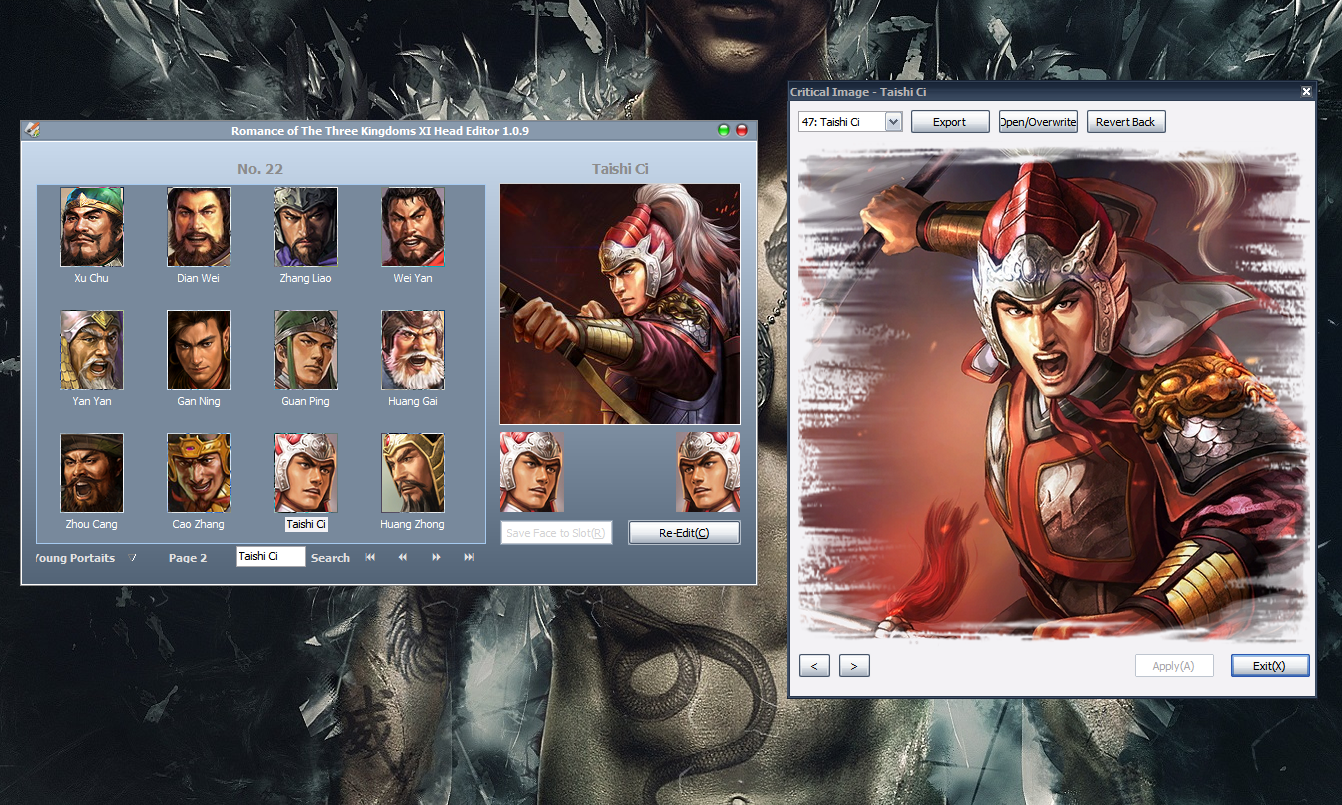Screen dimensions: 1342x805
Task: Click Xu Chu name label
Action: pos(91,278)
